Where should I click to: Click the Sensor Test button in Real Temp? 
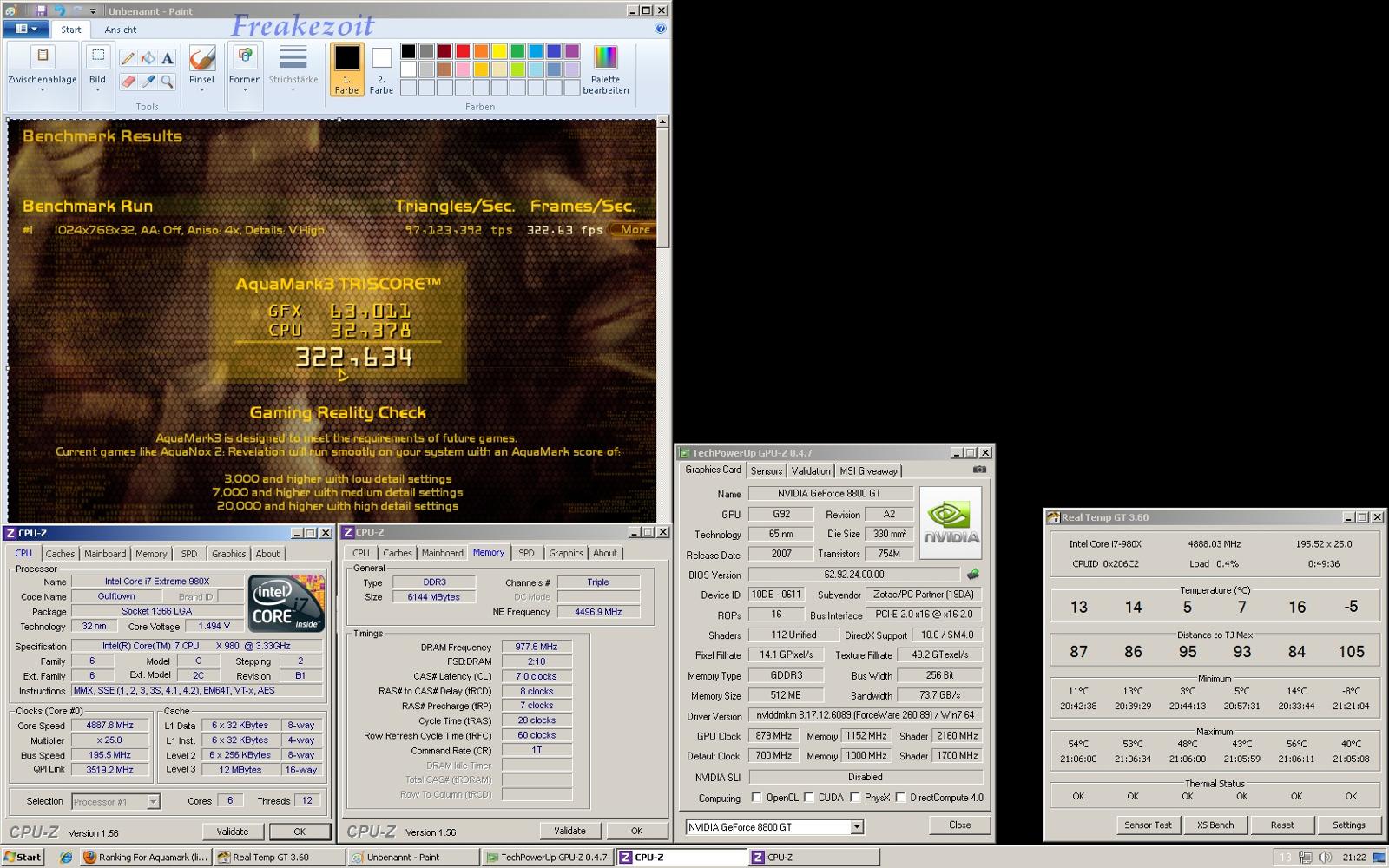[1148, 825]
